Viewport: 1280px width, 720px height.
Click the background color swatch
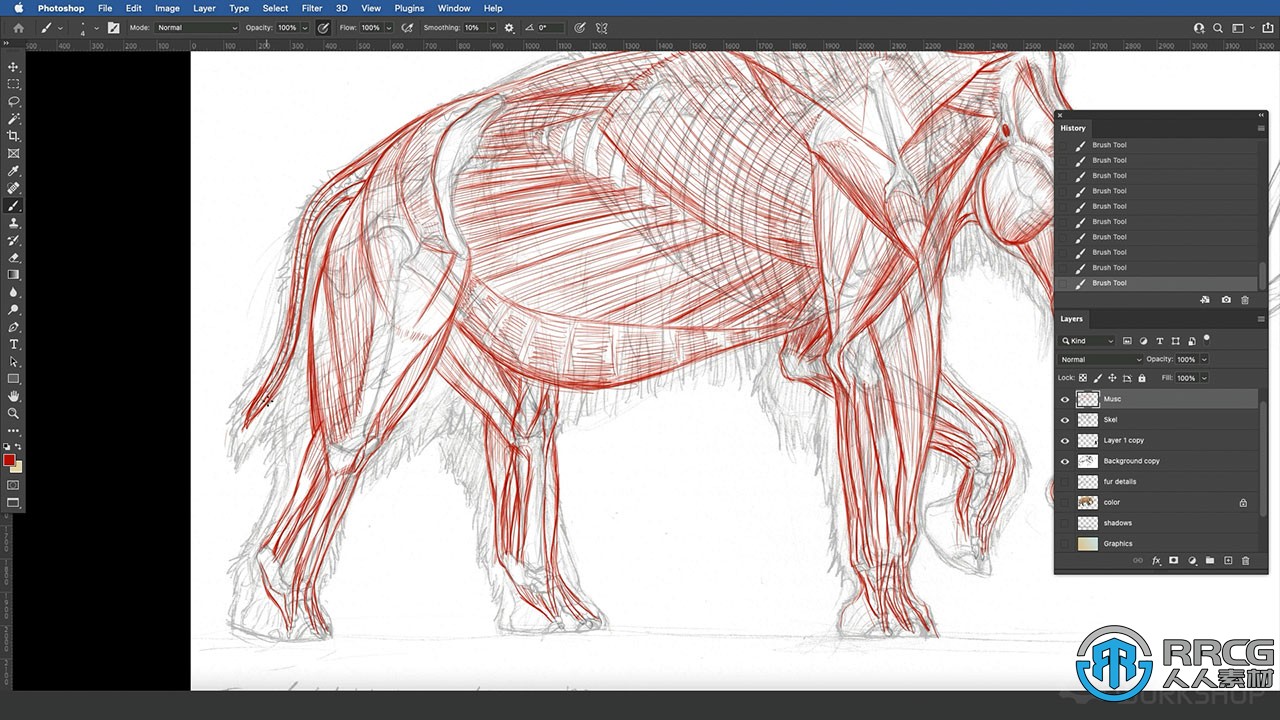17,467
